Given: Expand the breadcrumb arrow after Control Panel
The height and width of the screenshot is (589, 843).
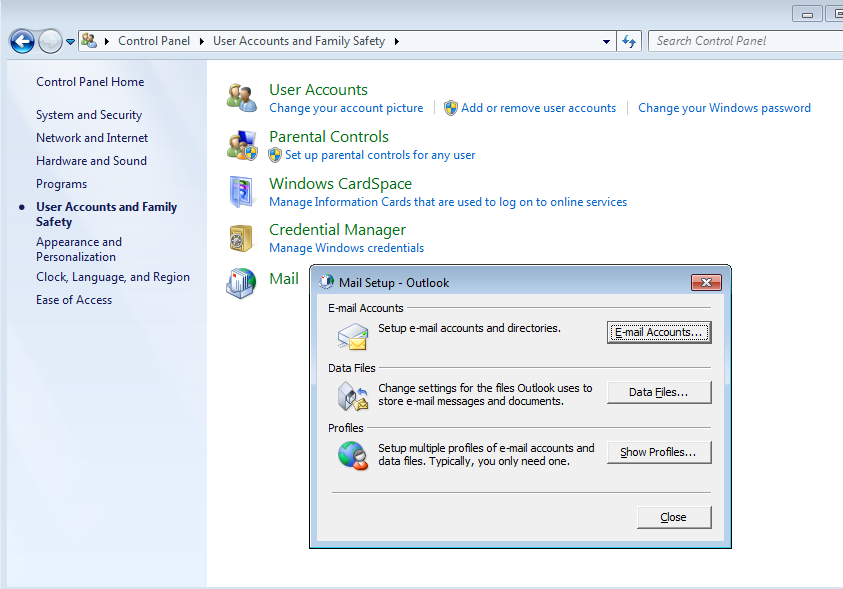Looking at the screenshot, I should tap(202, 41).
